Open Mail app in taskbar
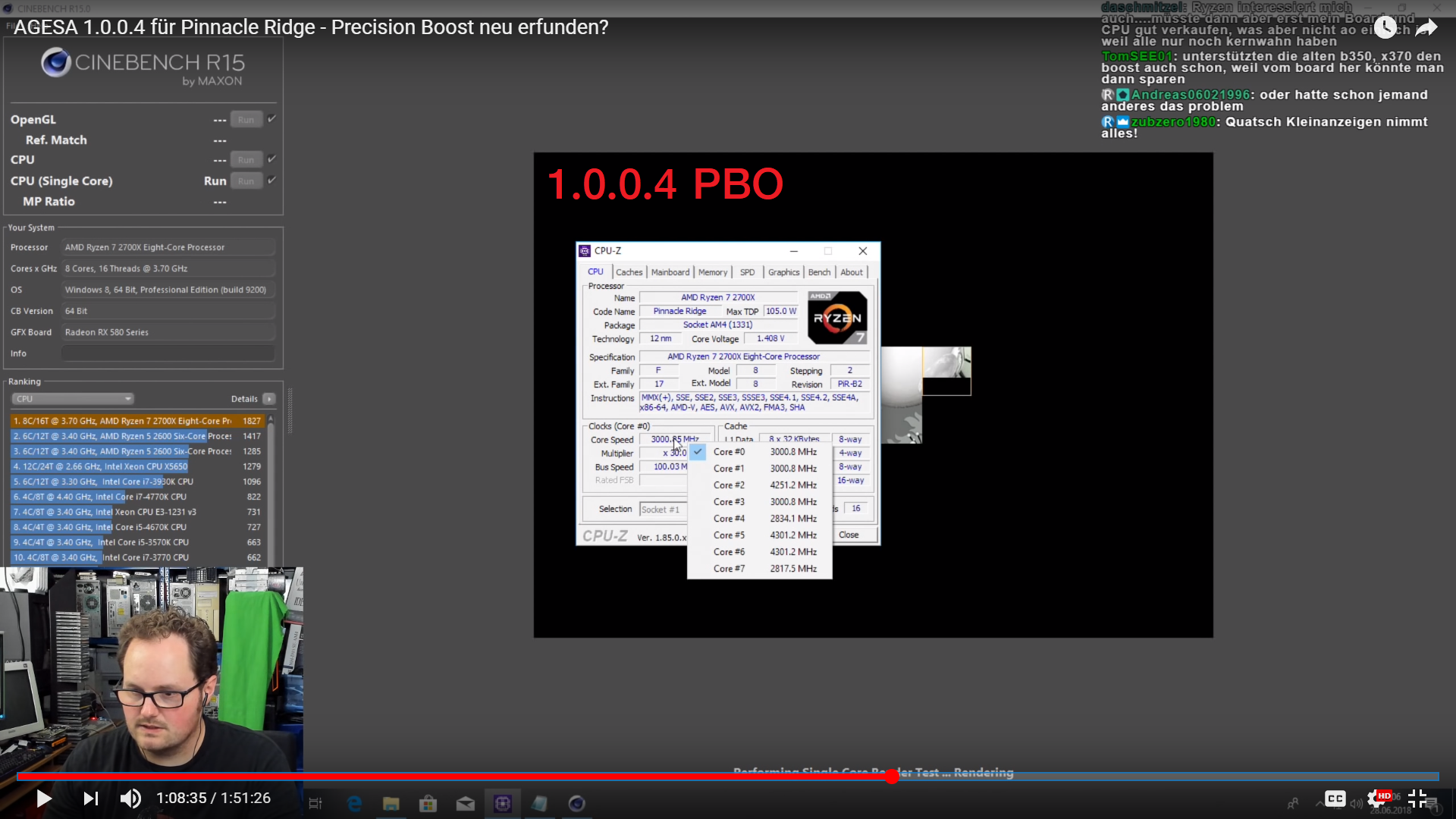 [466, 804]
